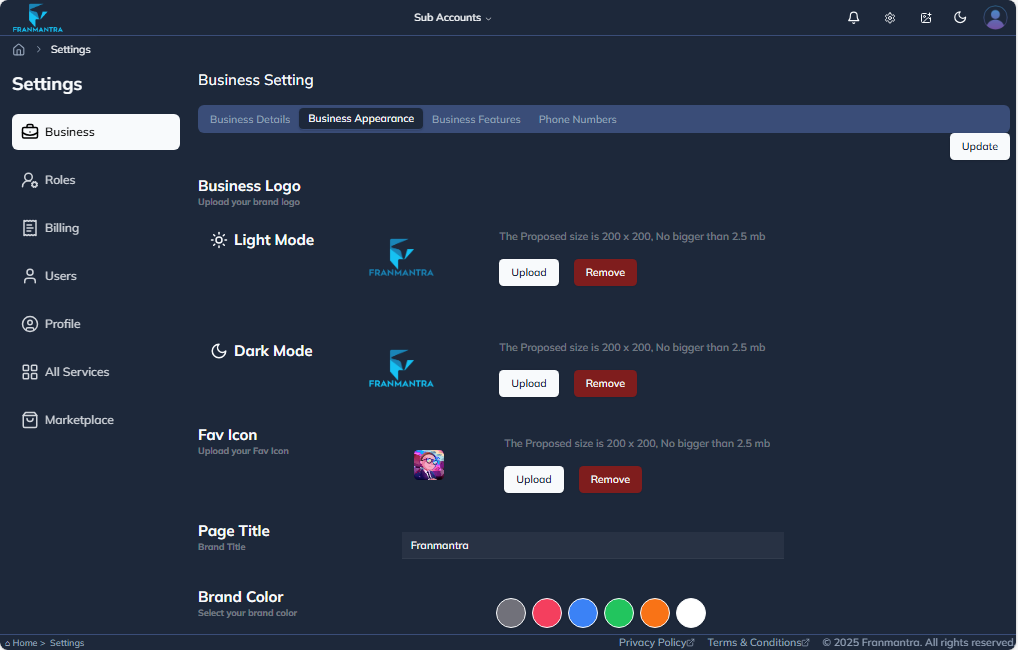Select the green brand color swatch
Screen dimensions: 1018x650
coord(619,613)
